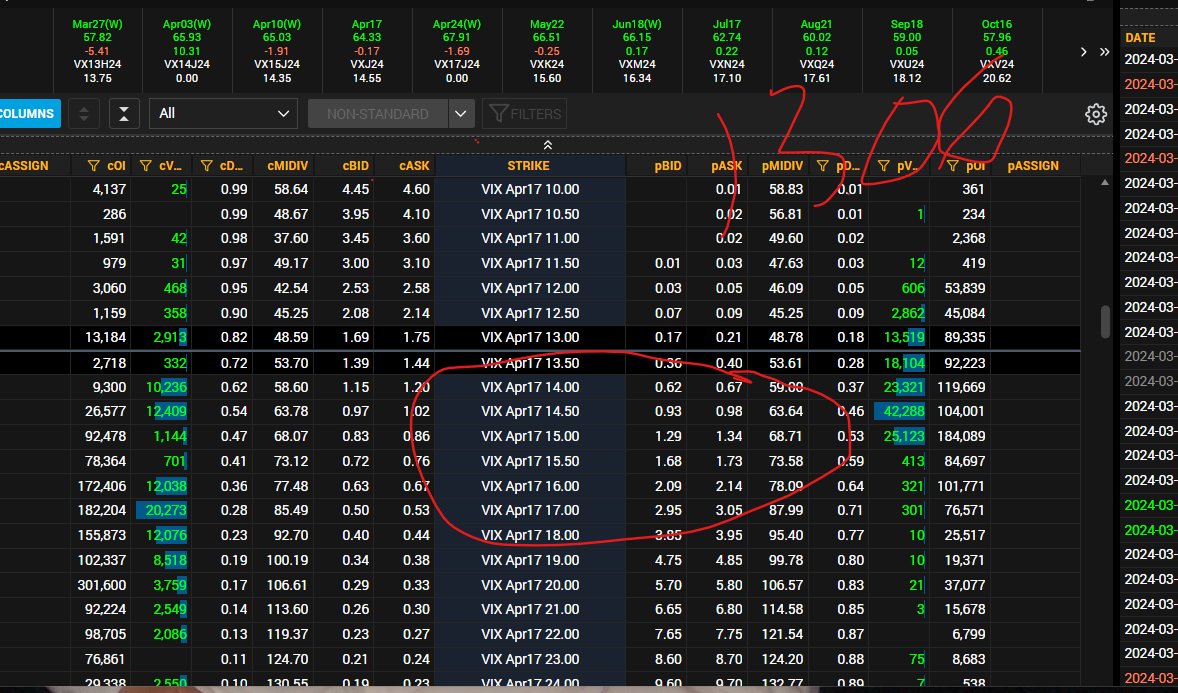Viewport: 1178px width, 693px height.
Task: Sort by the pASSIGN column header
Action: point(1033,166)
